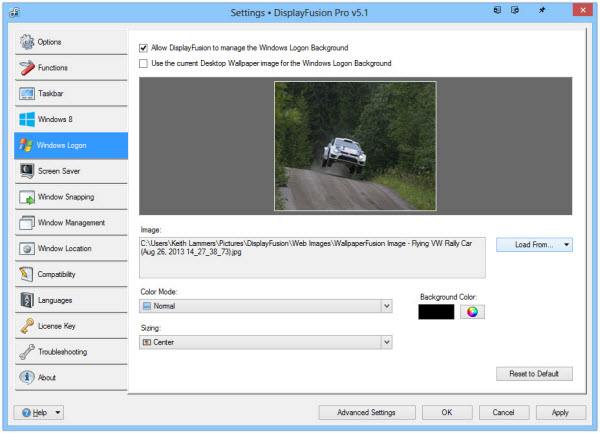Screen dimensions: 600x433
Task: Open Advanced Settings
Action: [367, 413]
